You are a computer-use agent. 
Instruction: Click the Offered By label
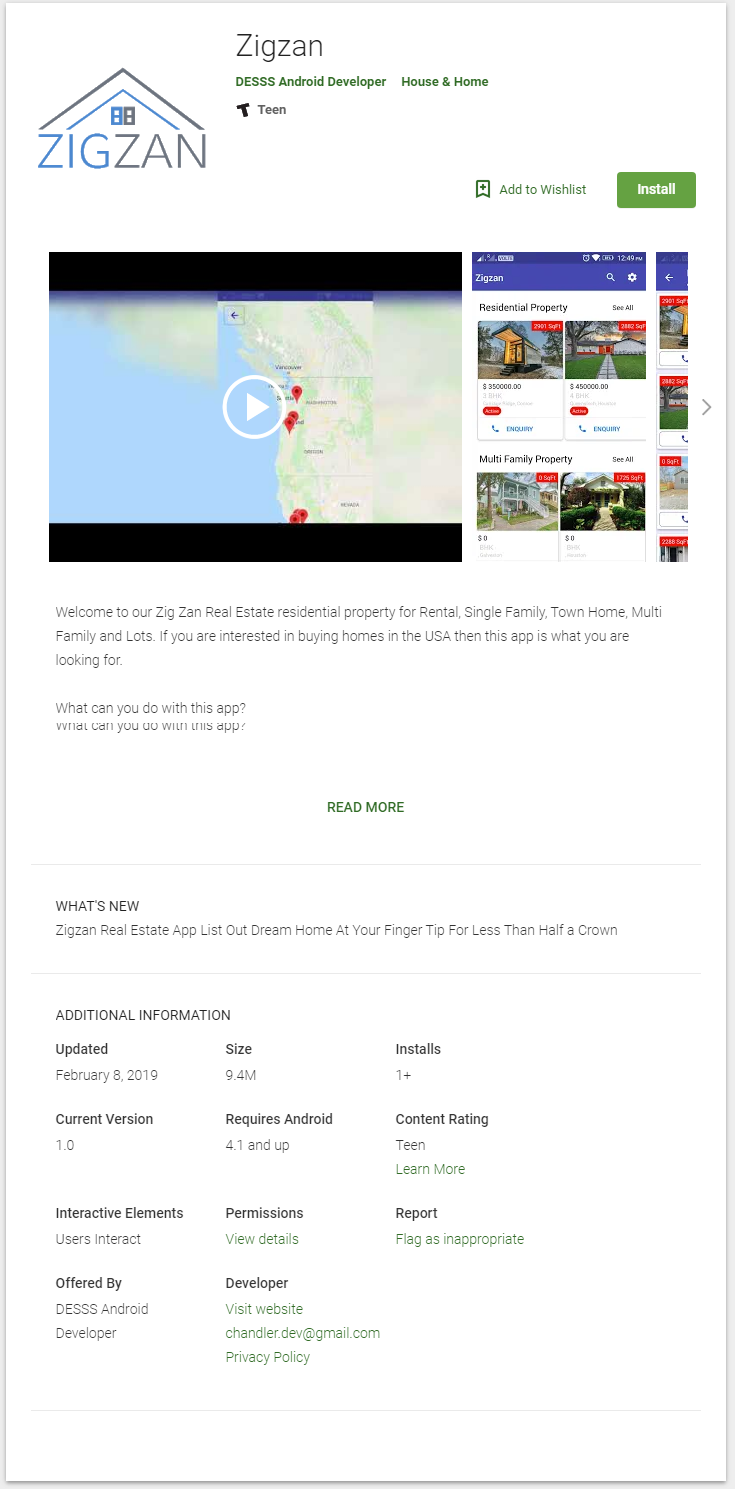click(88, 1283)
